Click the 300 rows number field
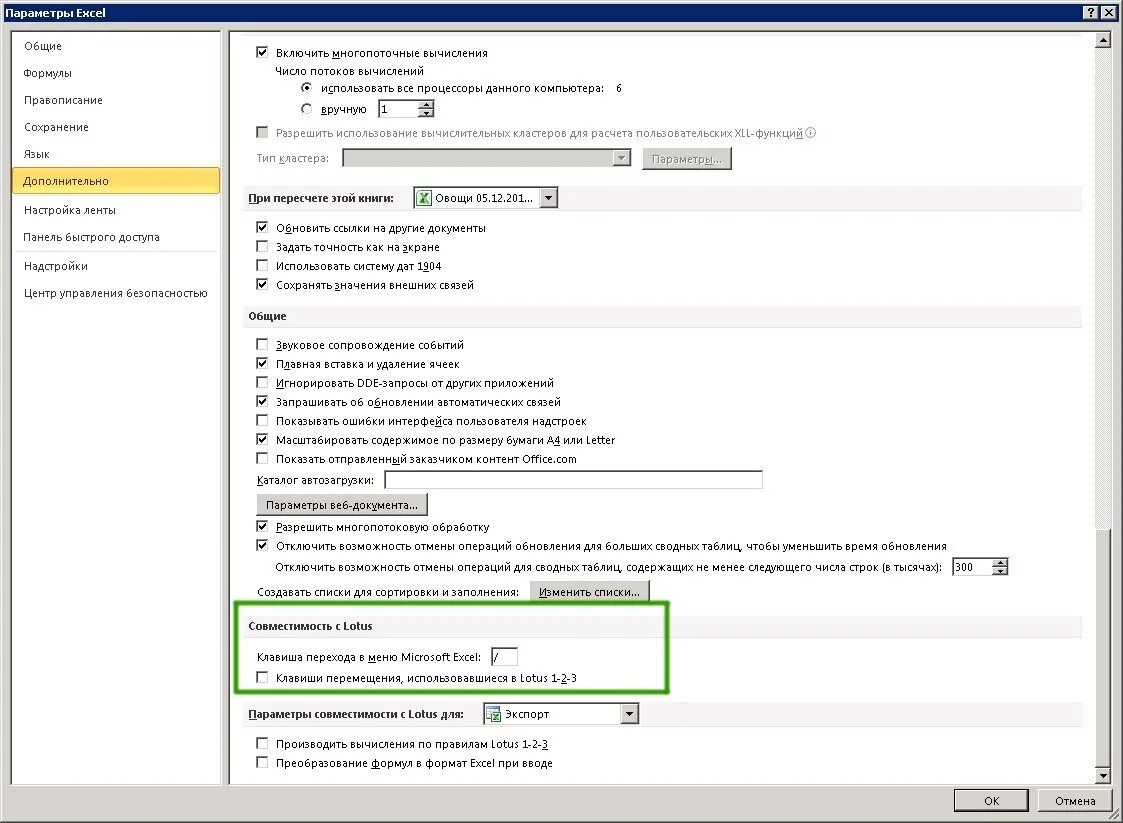1123x823 pixels. click(x=973, y=567)
